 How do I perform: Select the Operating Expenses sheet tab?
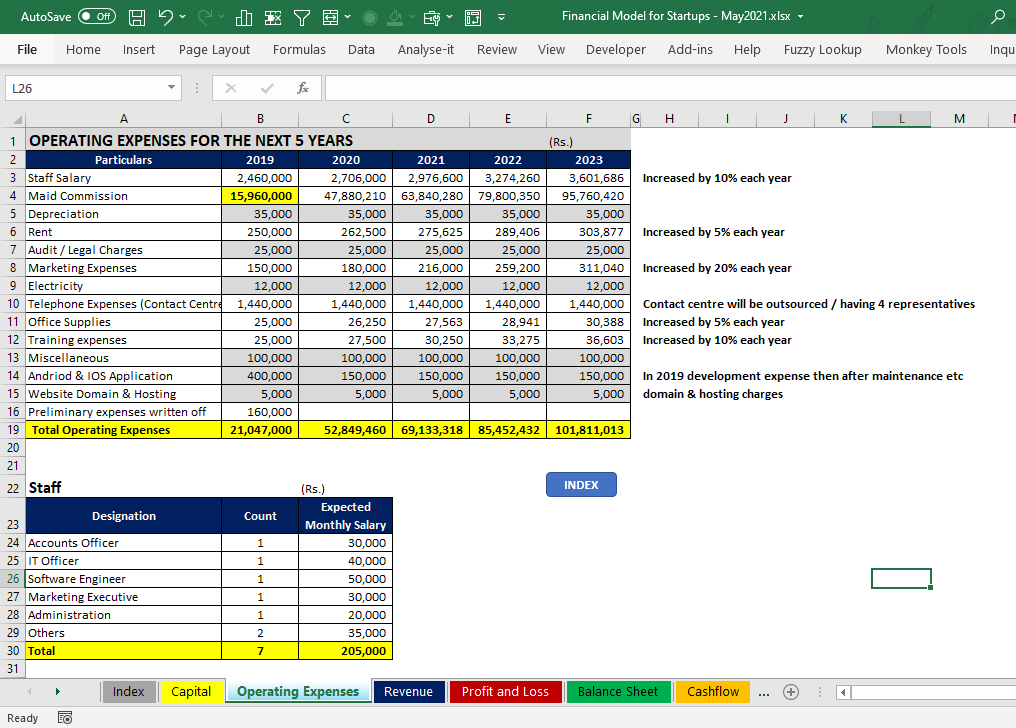coord(298,692)
